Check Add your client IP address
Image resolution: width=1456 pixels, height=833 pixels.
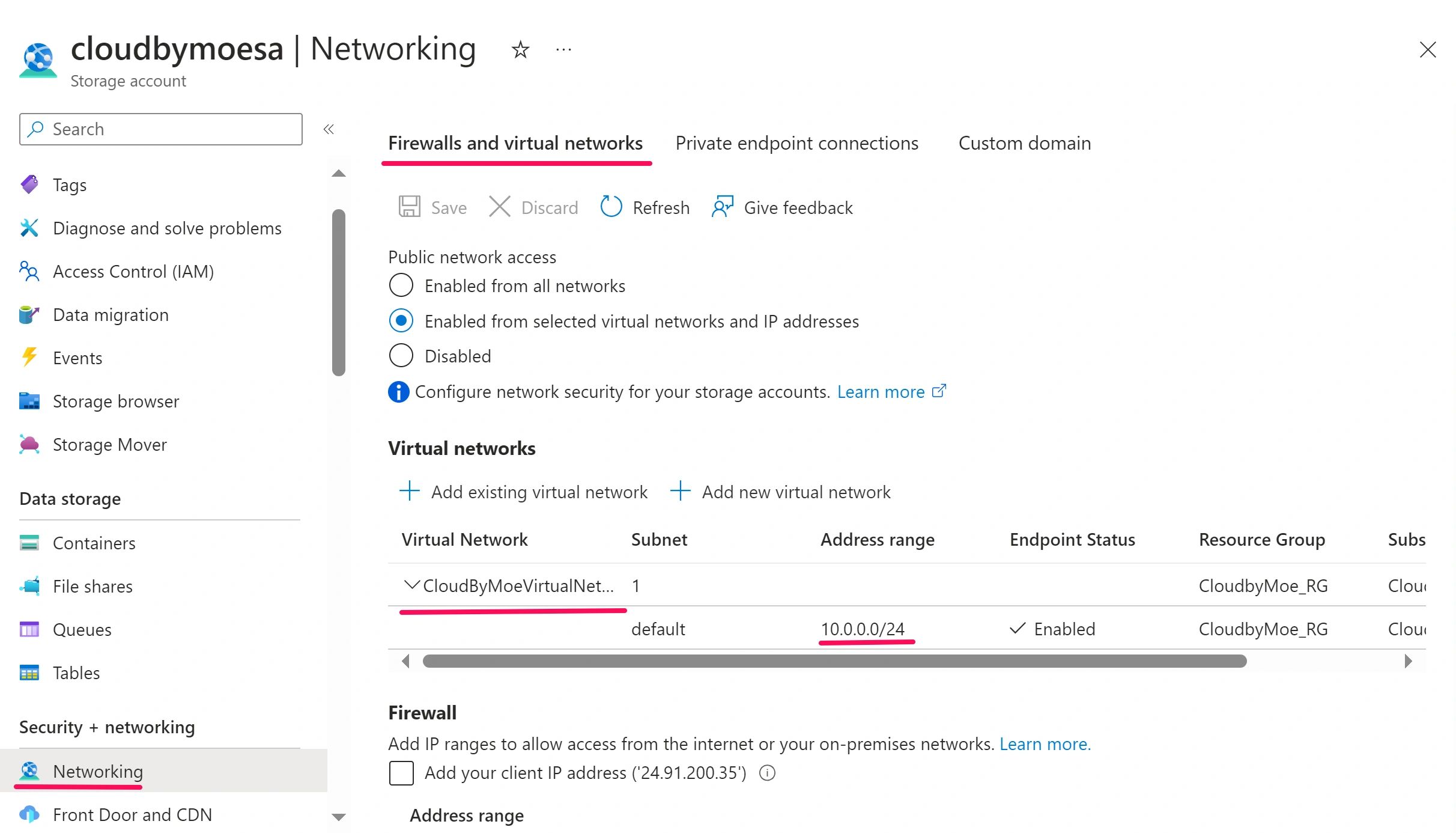pos(401,773)
